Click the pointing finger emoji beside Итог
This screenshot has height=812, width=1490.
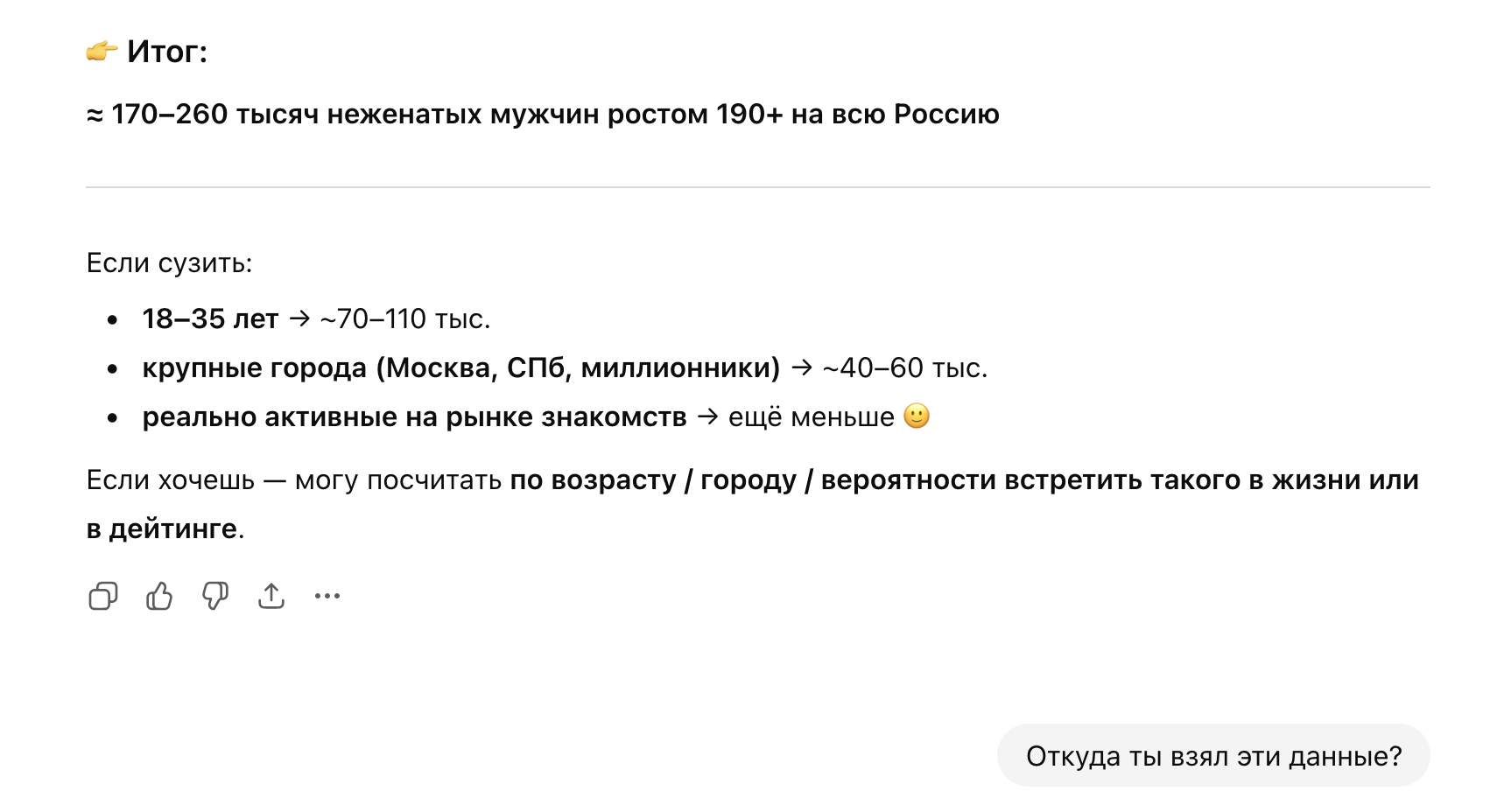click(x=102, y=52)
